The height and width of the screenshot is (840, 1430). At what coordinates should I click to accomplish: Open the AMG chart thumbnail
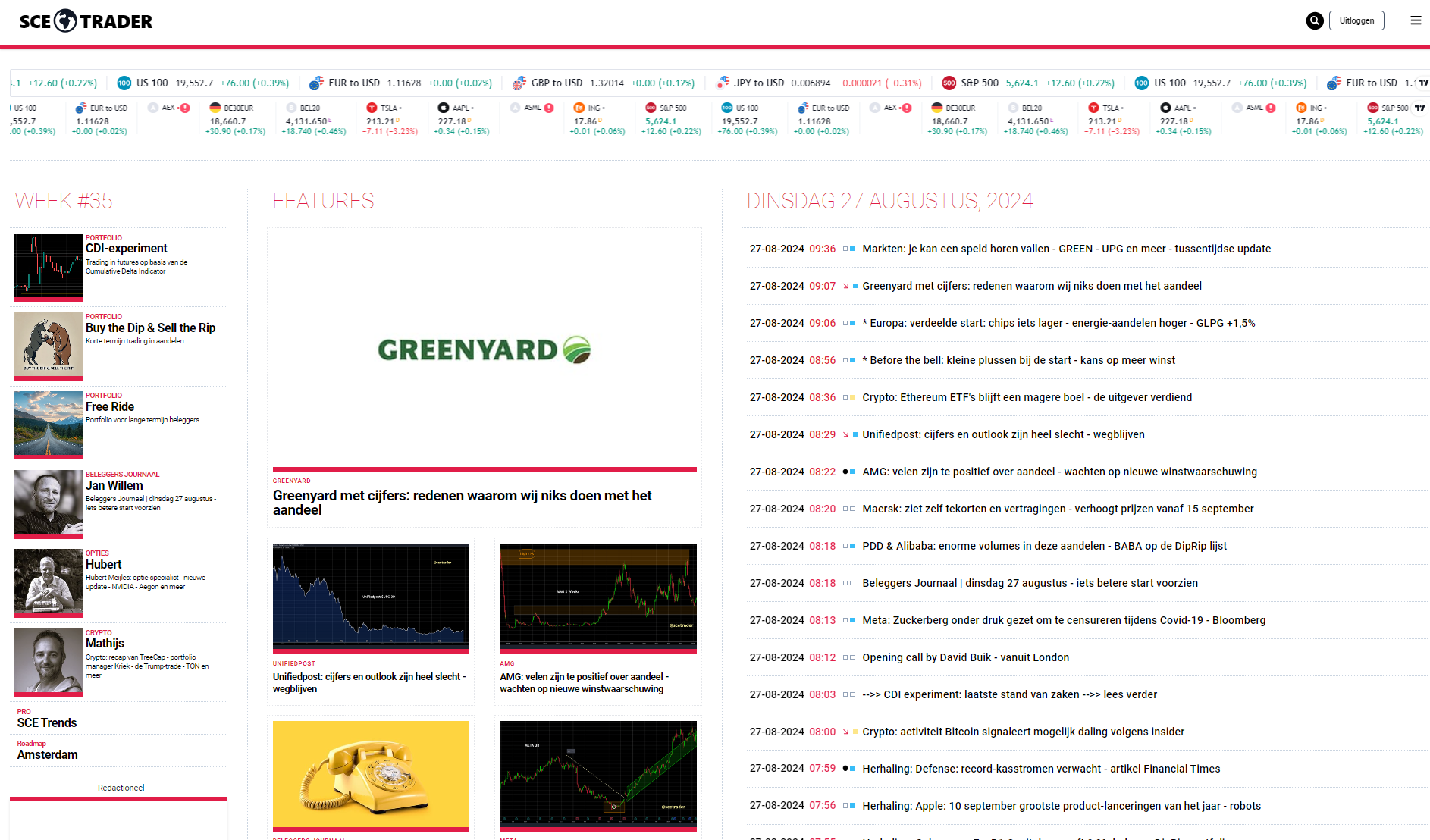tap(598, 597)
